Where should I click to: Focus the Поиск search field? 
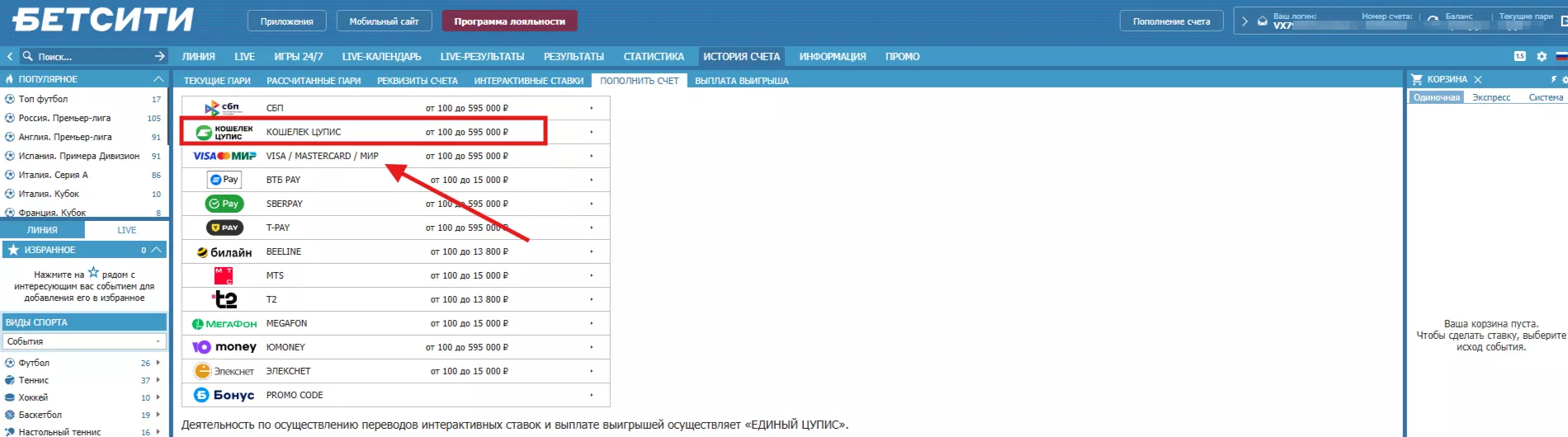click(92, 56)
